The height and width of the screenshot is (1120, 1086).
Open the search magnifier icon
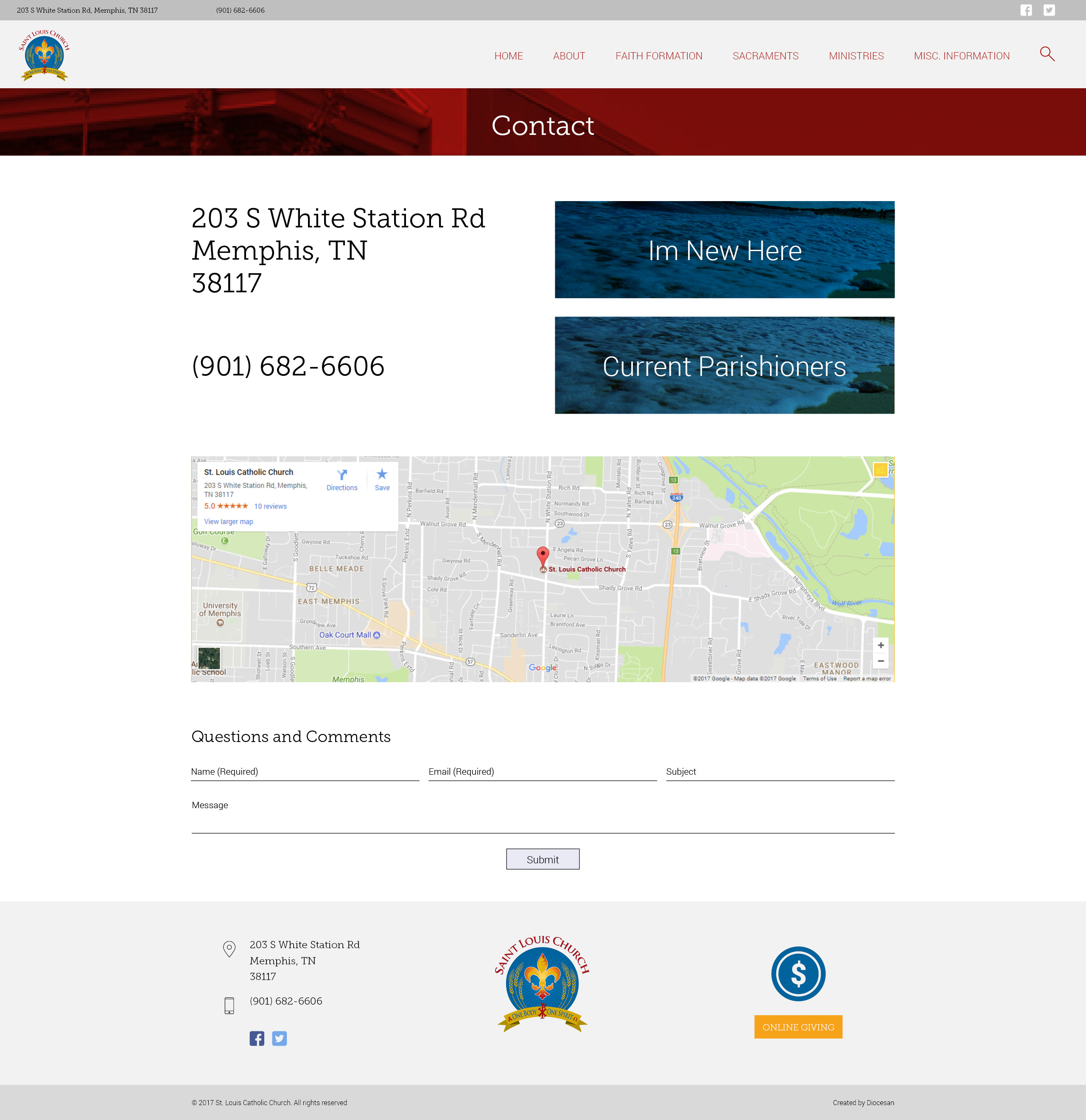tap(1047, 54)
